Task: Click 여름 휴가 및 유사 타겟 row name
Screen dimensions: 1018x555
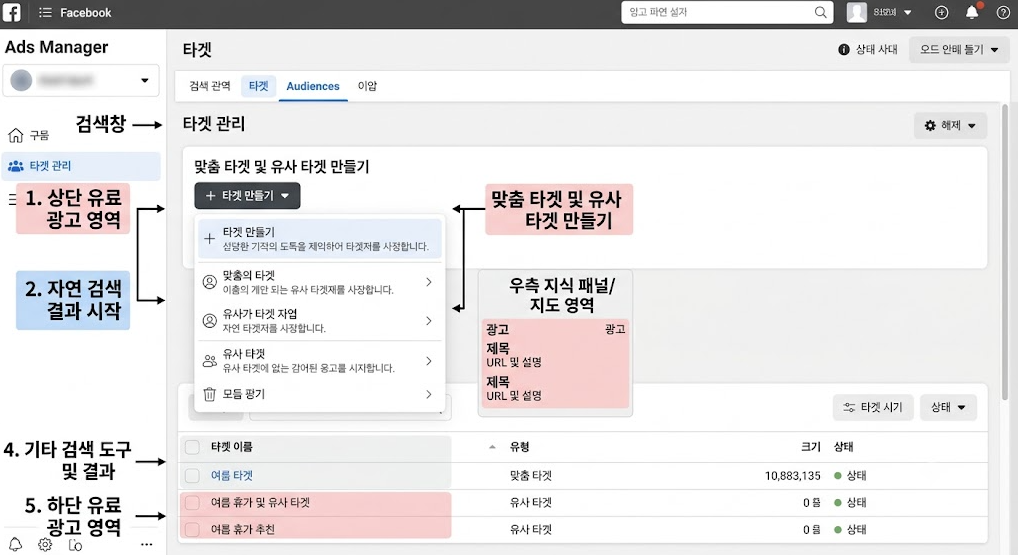Action: coord(260,502)
